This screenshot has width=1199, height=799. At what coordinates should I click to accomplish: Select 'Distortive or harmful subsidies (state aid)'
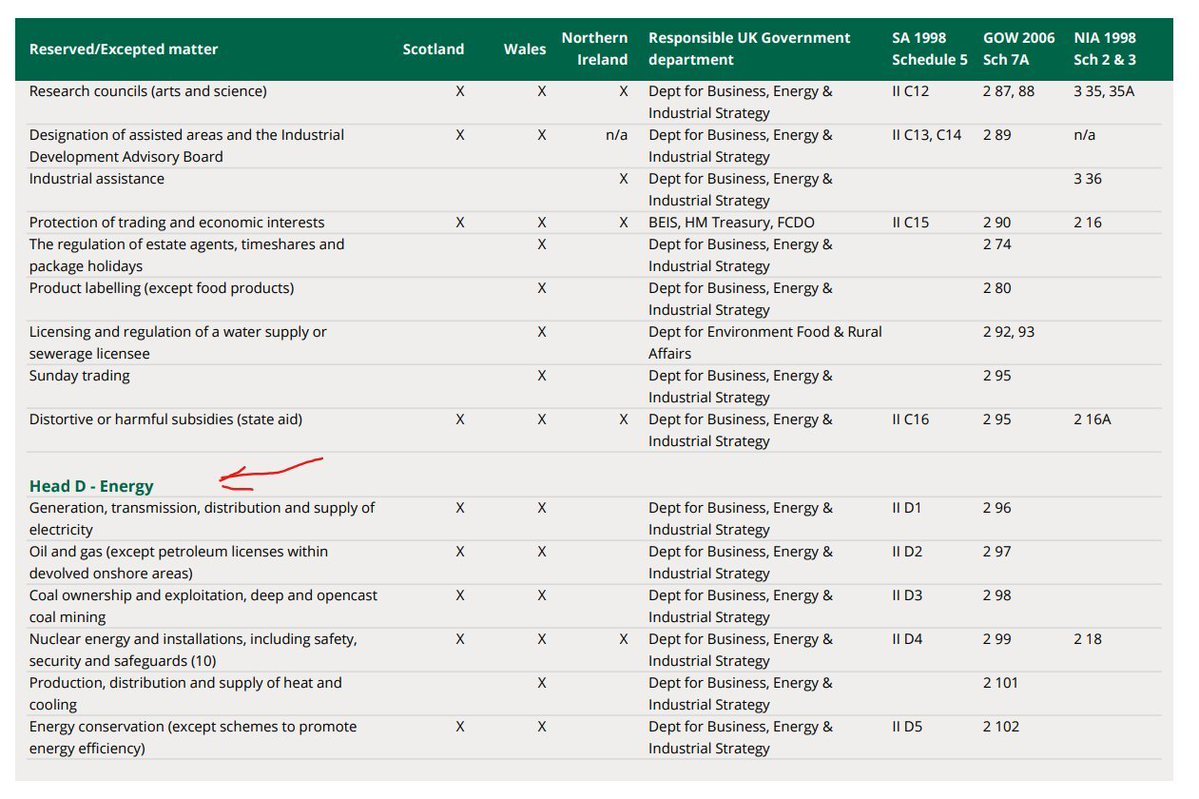[165, 420]
